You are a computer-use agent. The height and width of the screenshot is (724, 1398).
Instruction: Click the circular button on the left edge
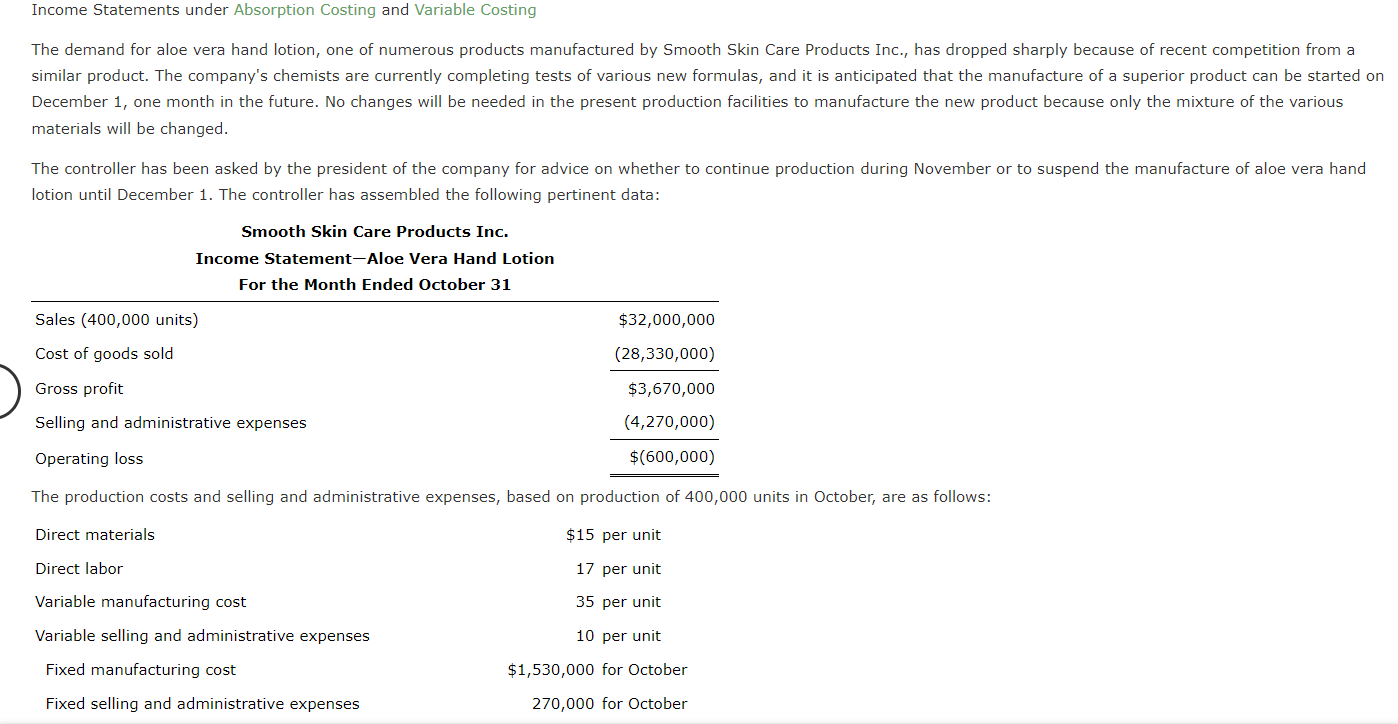pyautogui.click(x=5, y=391)
